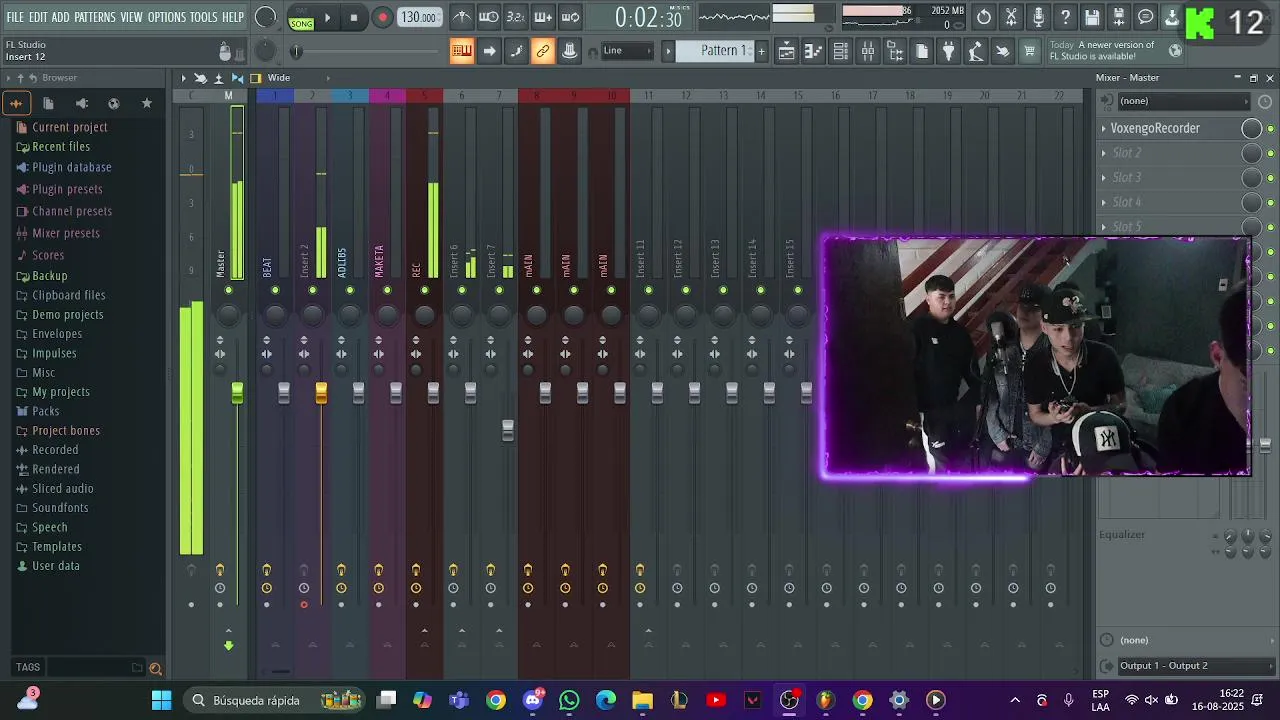
Task: Open the Channel rack view icon
Action: tap(841, 52)
